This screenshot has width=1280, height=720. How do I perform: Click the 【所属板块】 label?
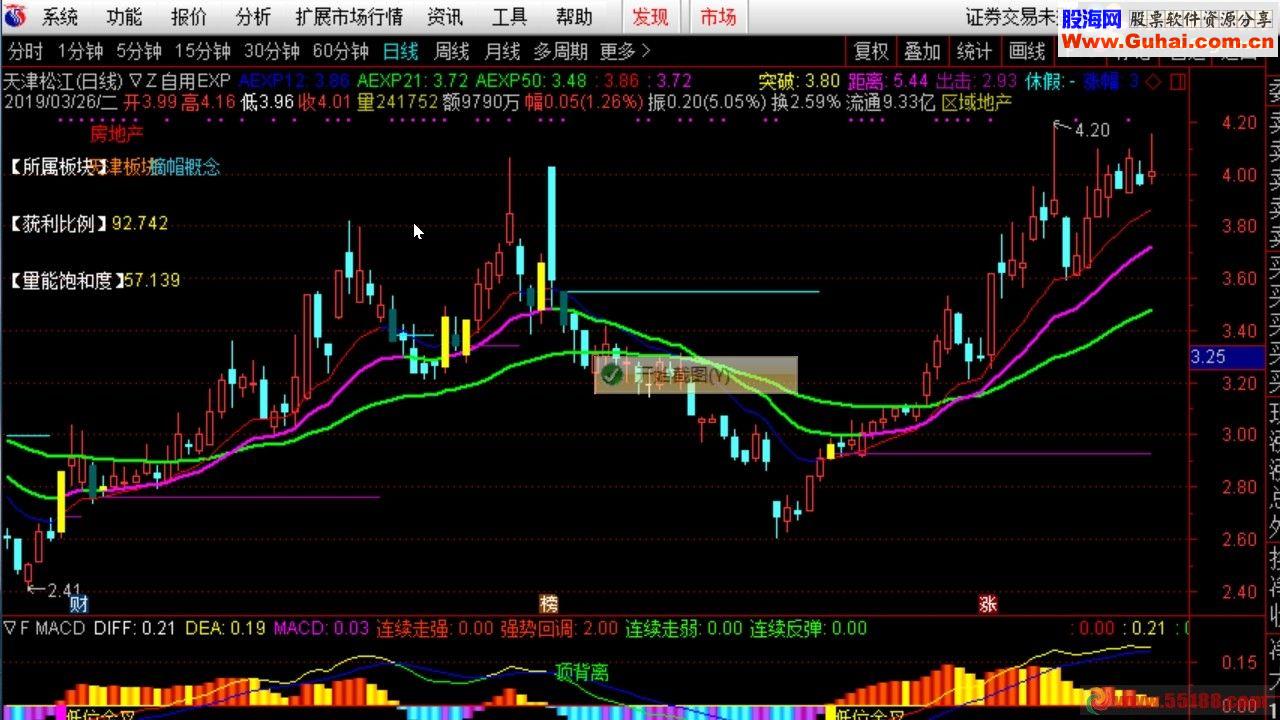point(58,167)
